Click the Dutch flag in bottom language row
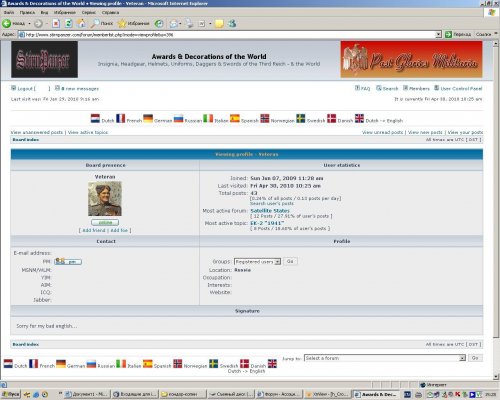 click(x=8, y=364)
